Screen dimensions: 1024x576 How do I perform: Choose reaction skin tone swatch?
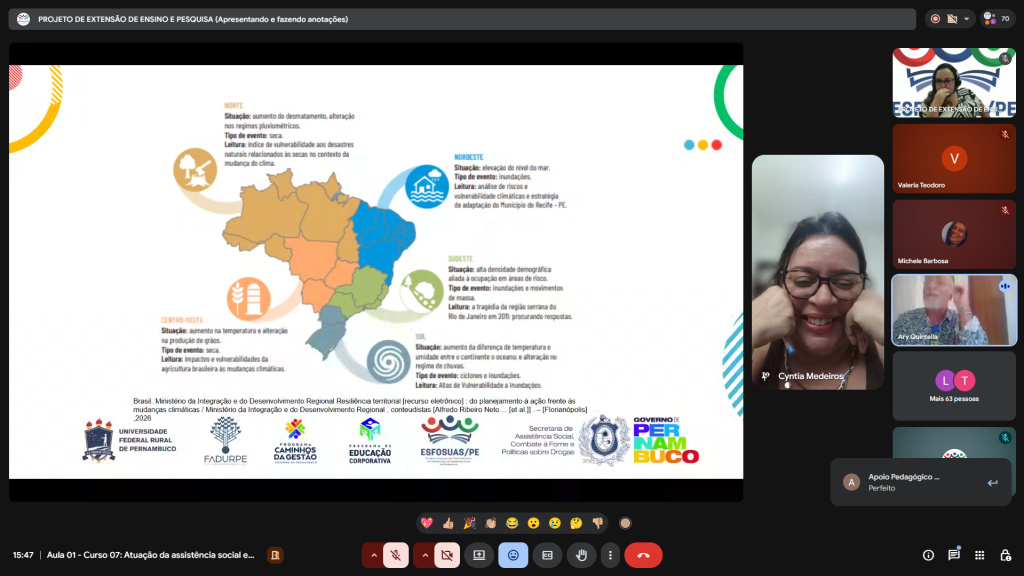click(625, 523)
